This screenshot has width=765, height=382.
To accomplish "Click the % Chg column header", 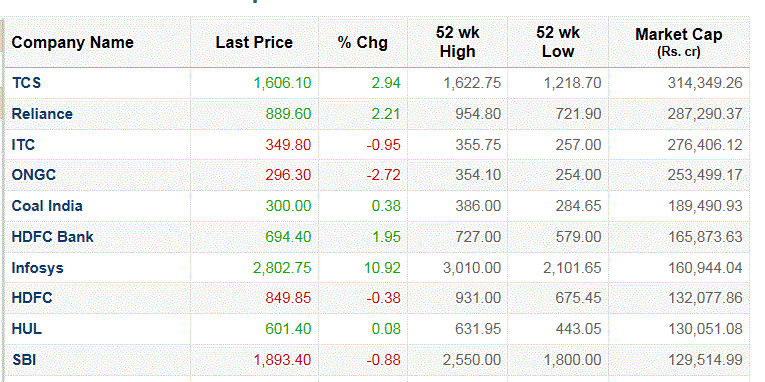I will pyautogui.click(x=362, y=42).
